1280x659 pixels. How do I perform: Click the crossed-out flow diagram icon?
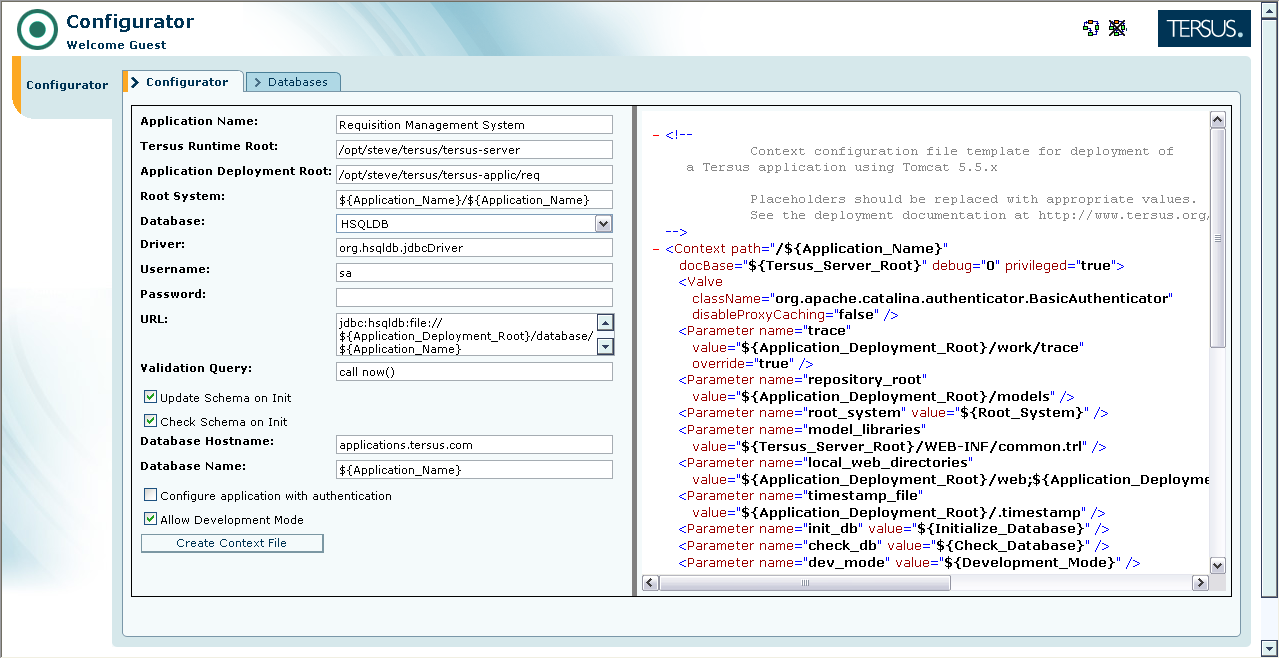coord(1117,28)
